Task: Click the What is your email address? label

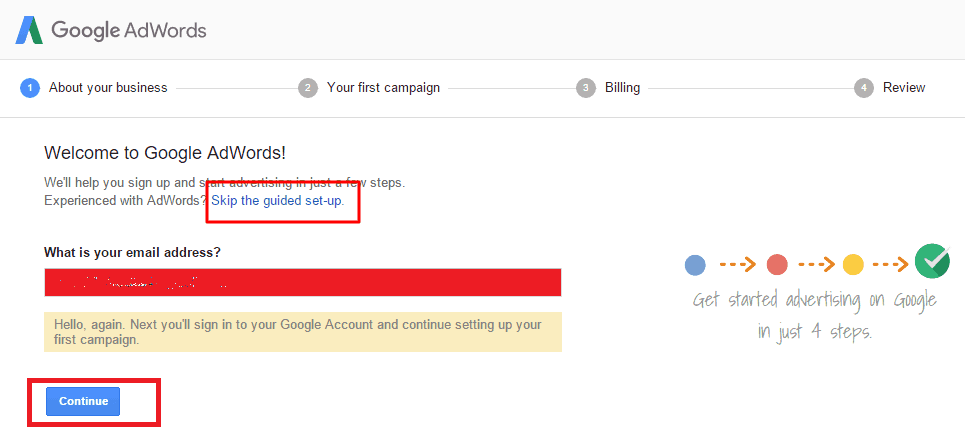Action: pyautogui.click(x=132, y=252)
